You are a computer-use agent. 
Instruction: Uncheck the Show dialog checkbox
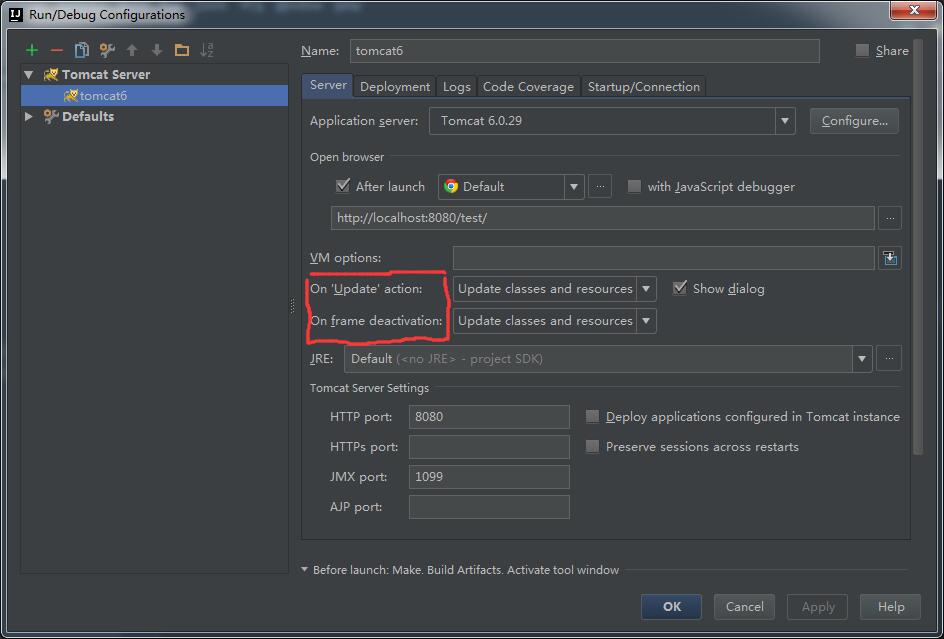(x=680, y=288)
